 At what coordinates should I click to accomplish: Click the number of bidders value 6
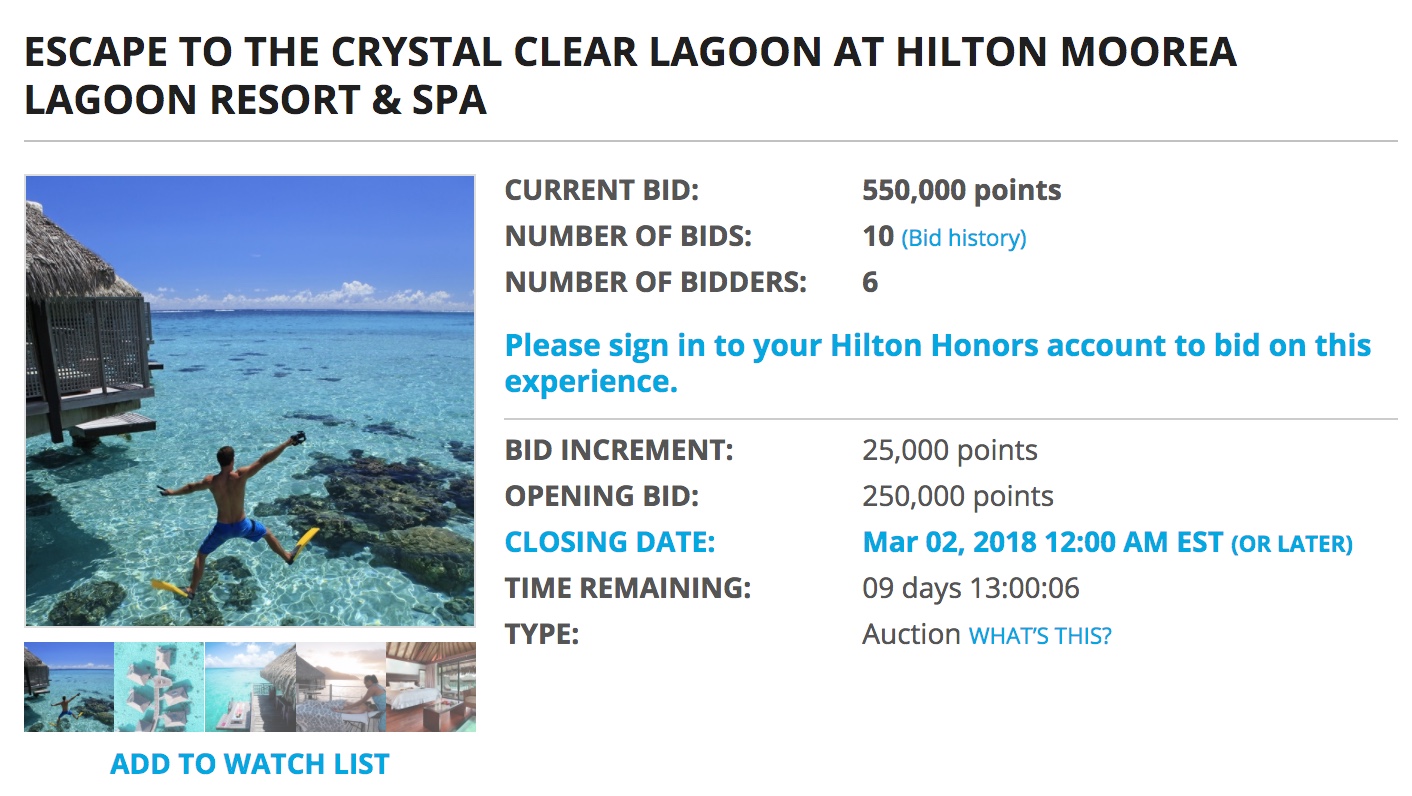pyautogui.click(x=870, y=282)
